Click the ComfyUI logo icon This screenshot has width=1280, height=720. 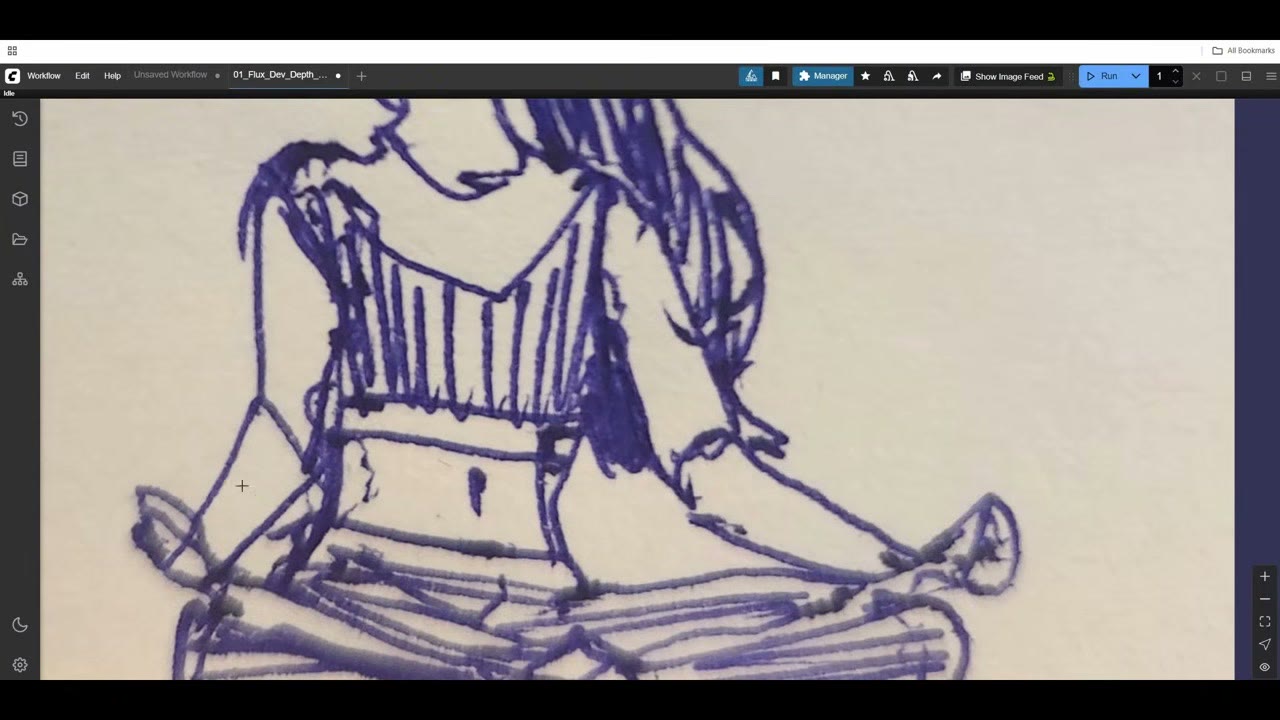12,76
